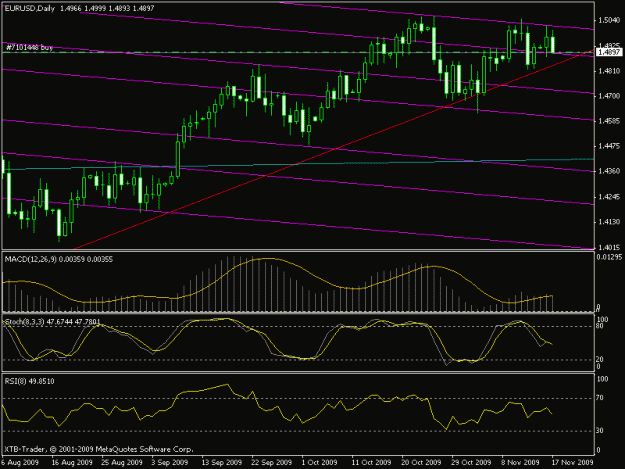This screenshot has height=469, width=625.
Task: Click the yellow RSI line
Action: 277,406
